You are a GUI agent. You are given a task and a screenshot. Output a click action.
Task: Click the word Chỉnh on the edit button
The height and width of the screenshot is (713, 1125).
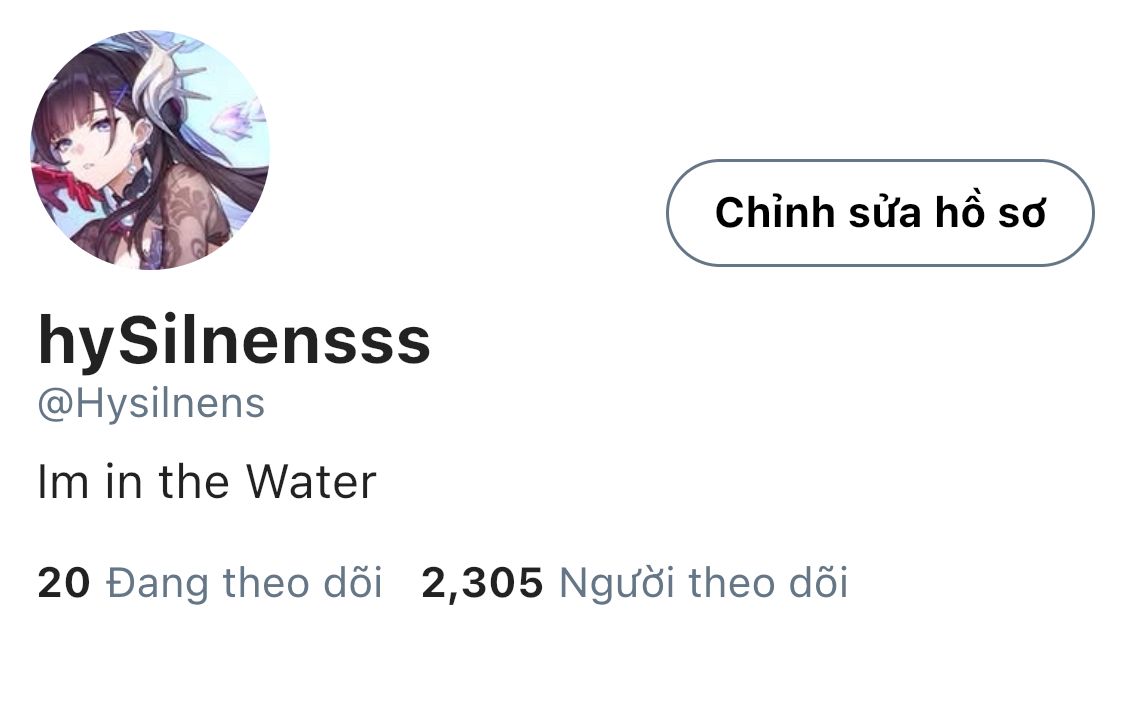pos(775,213)
